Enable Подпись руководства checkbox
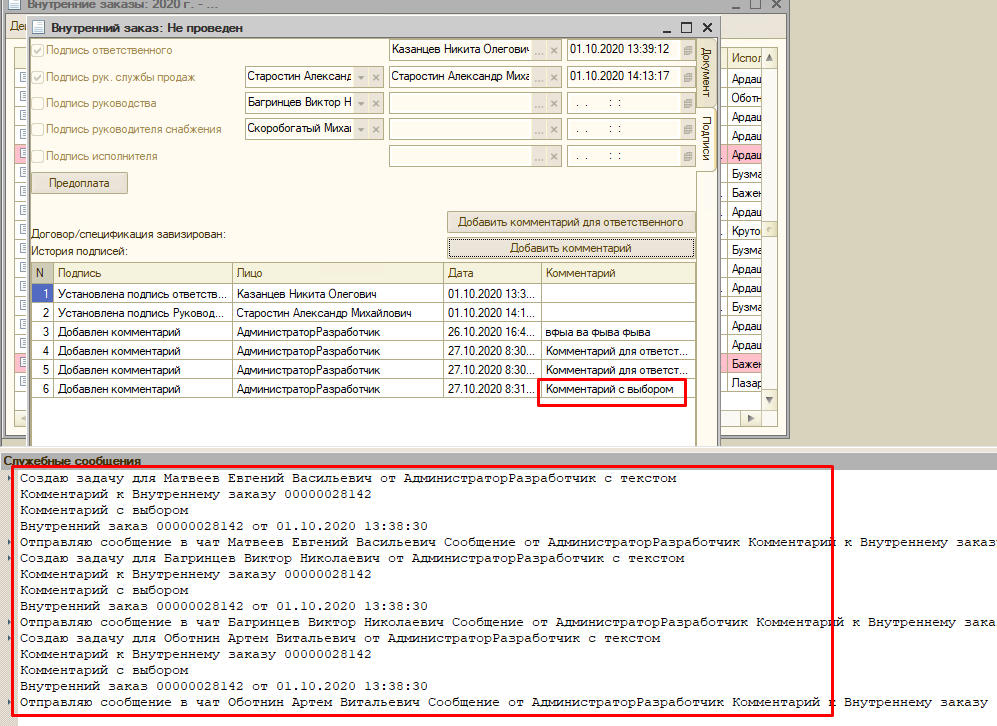The width and height of the screenshot is (997, 726). [x=38, y=103]
